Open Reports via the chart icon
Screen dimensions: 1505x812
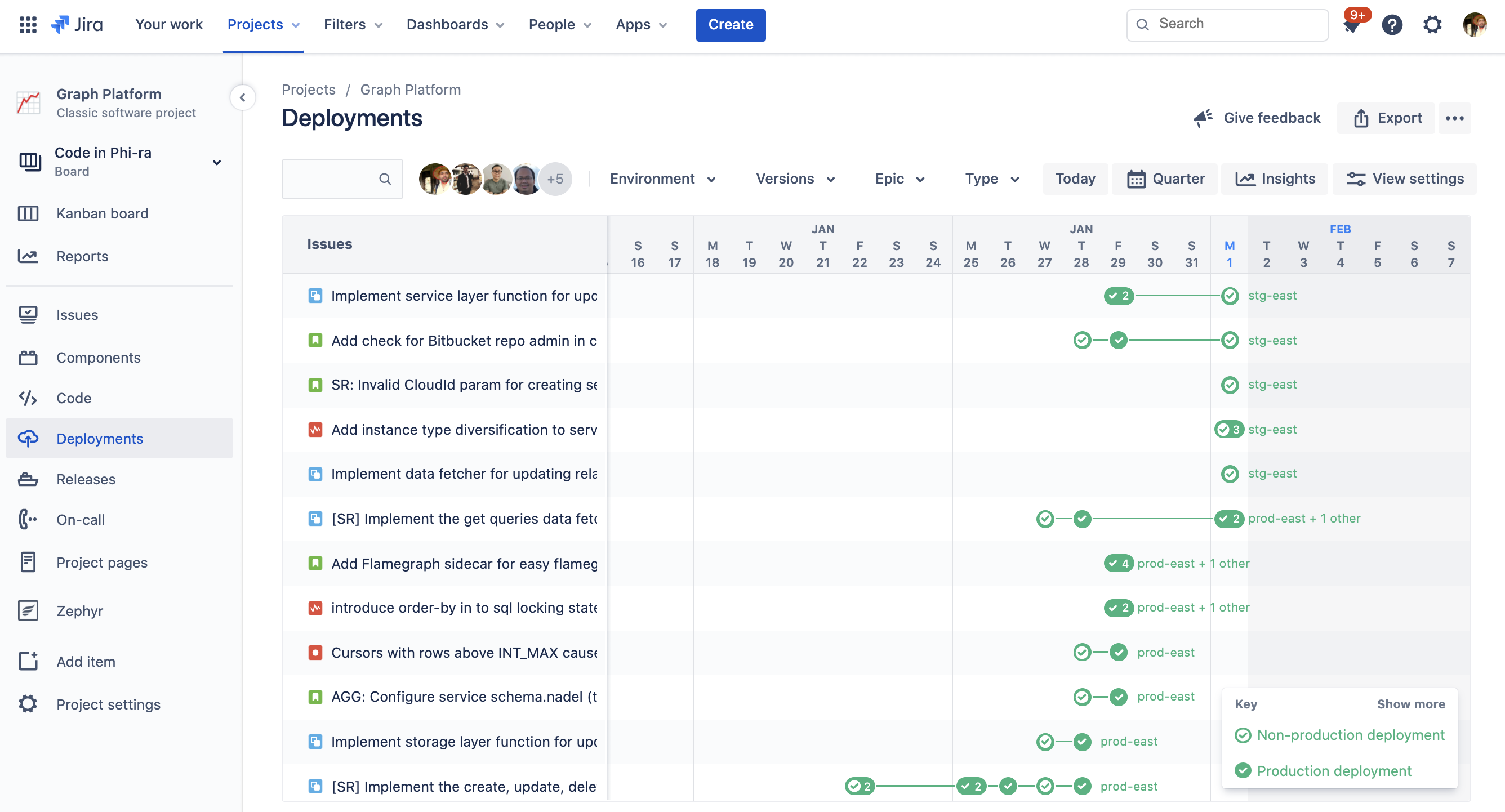(28, 256)
